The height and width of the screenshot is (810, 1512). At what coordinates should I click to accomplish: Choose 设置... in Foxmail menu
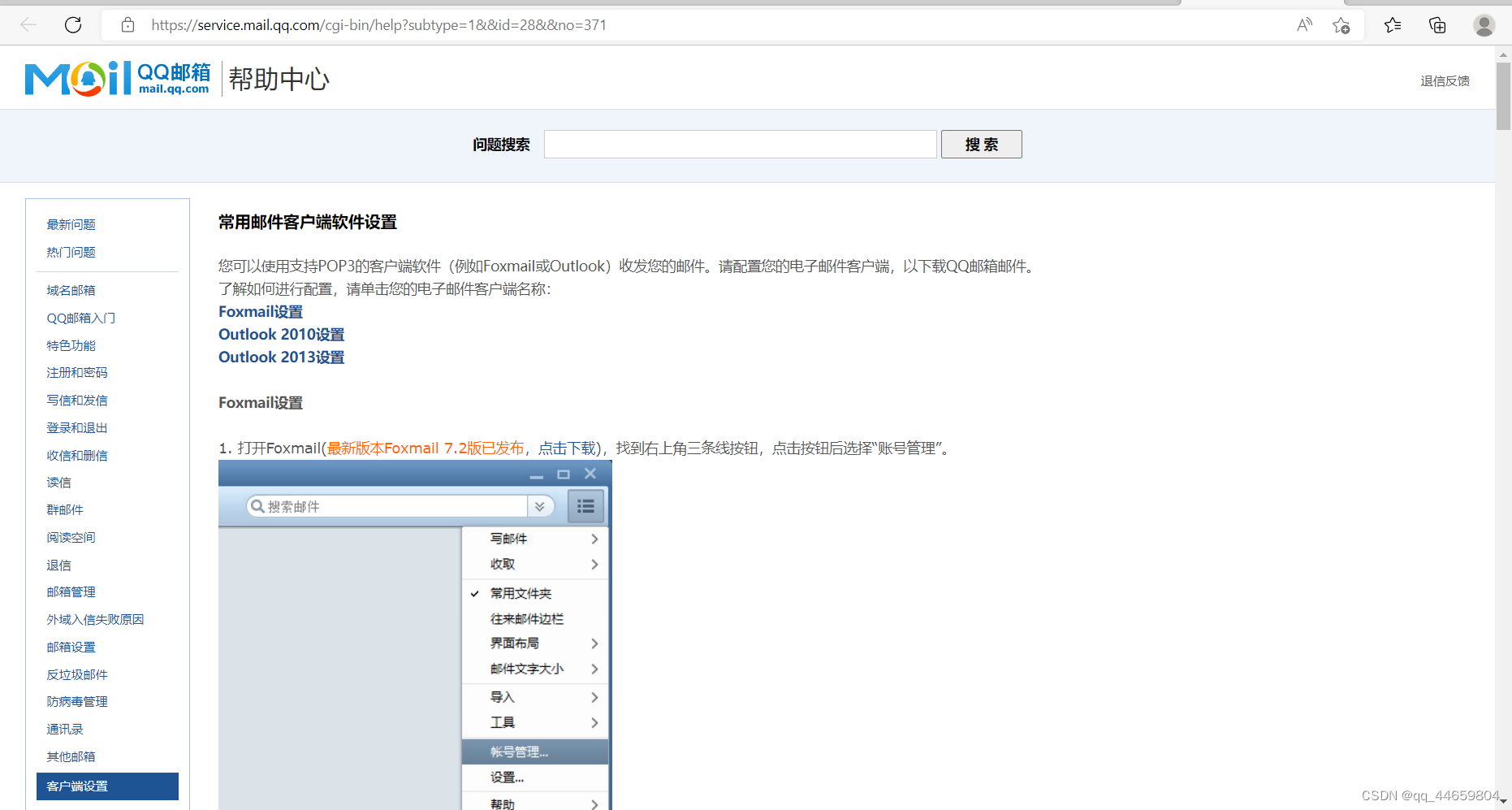pyautogui.click(x=535, y=778)
